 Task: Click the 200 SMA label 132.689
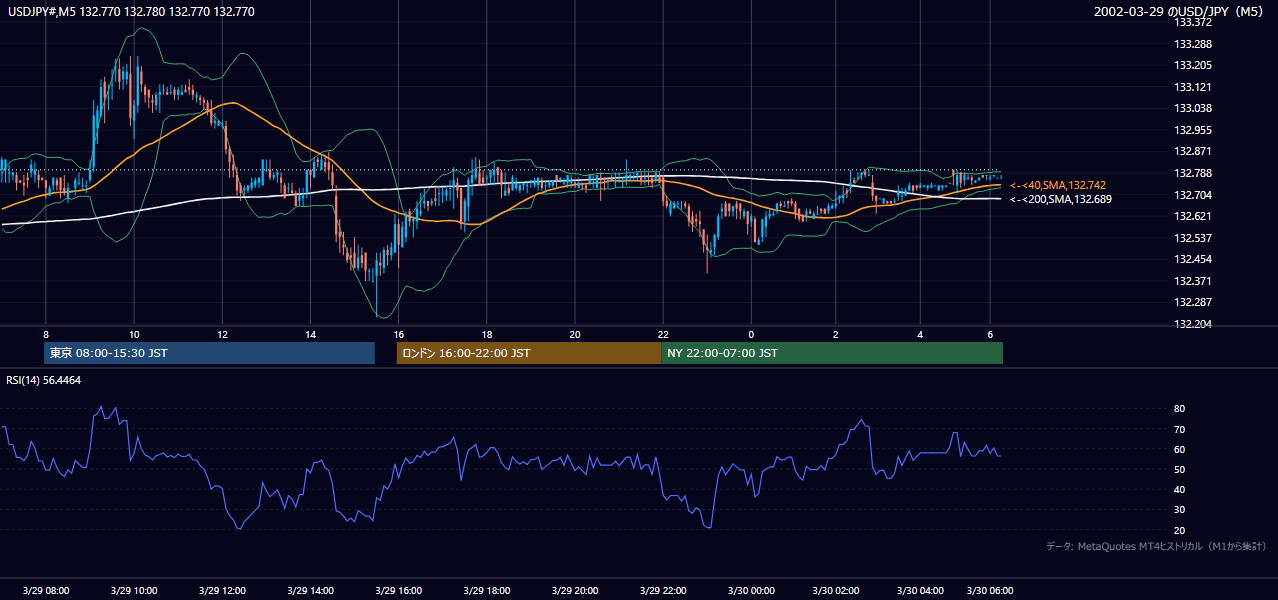pos(1060,199)
